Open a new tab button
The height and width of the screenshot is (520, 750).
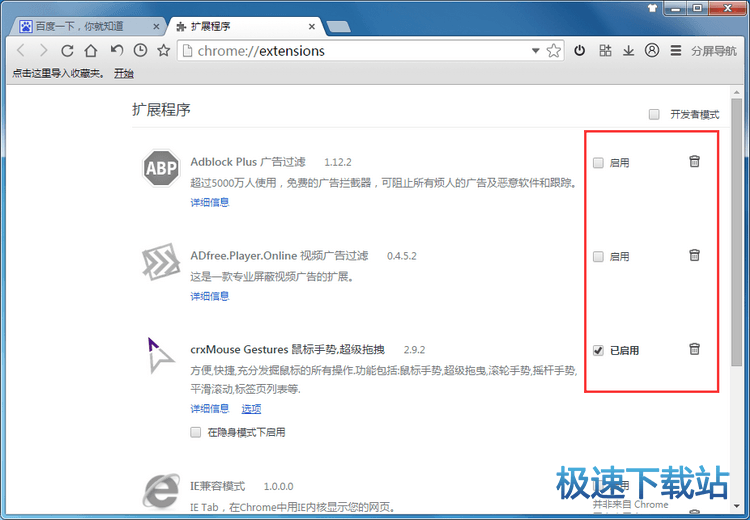(x=338, y=27)
